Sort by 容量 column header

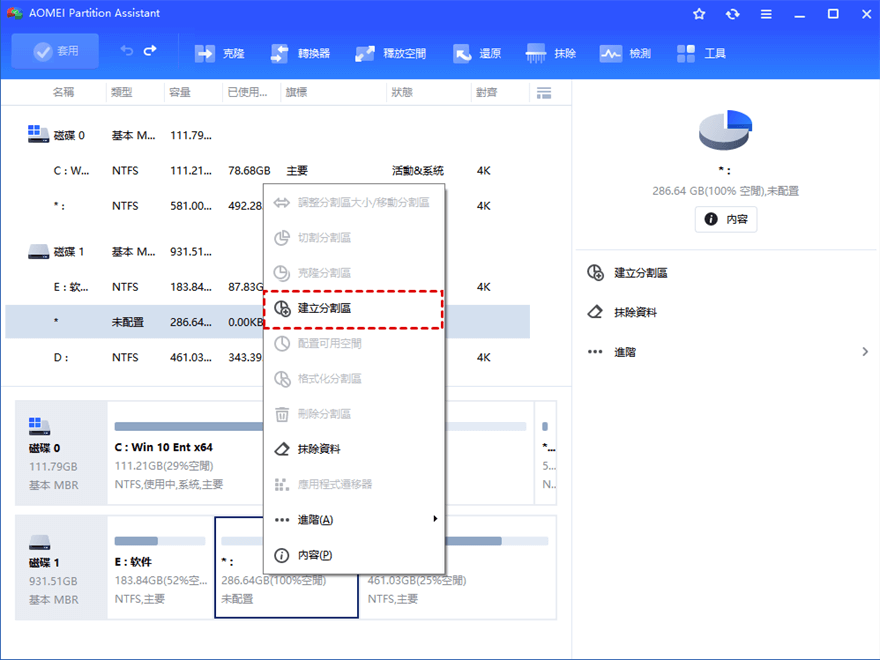point(180,92)
